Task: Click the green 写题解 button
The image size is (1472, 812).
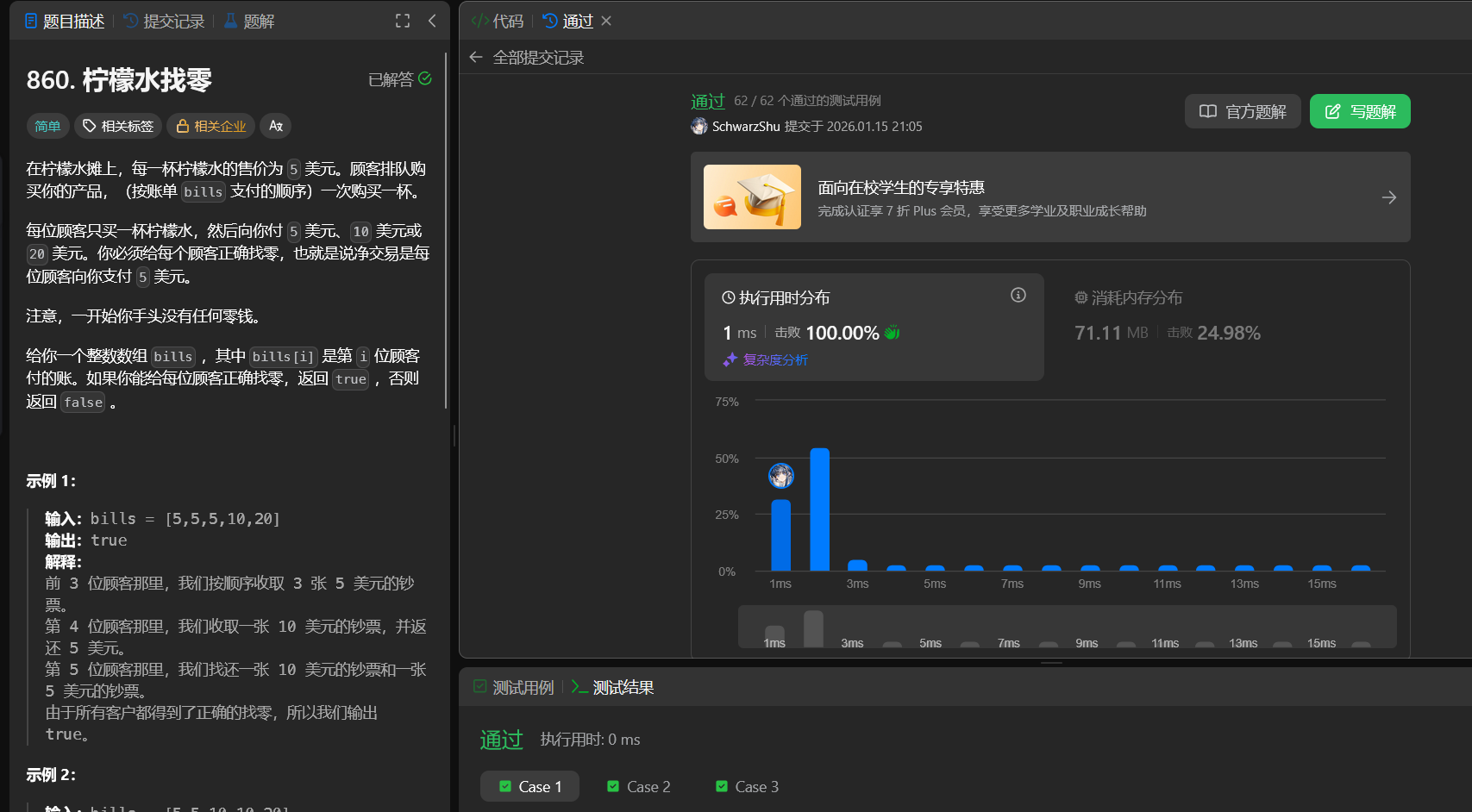Action: tap(1360, 112)
